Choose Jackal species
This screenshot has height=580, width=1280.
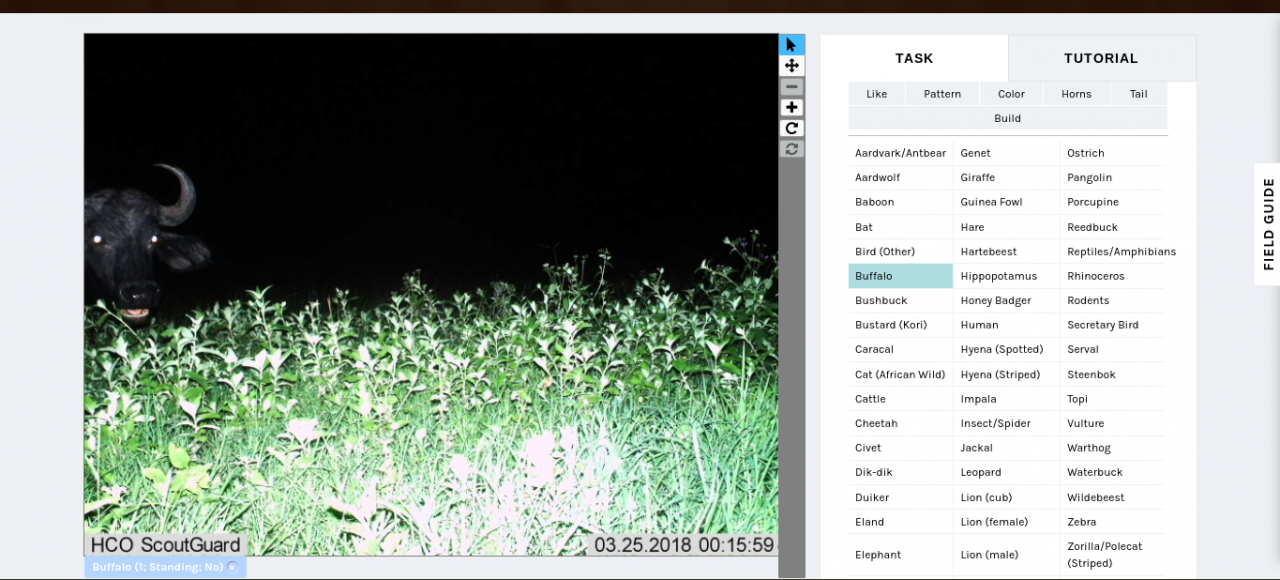(1006, 448)
